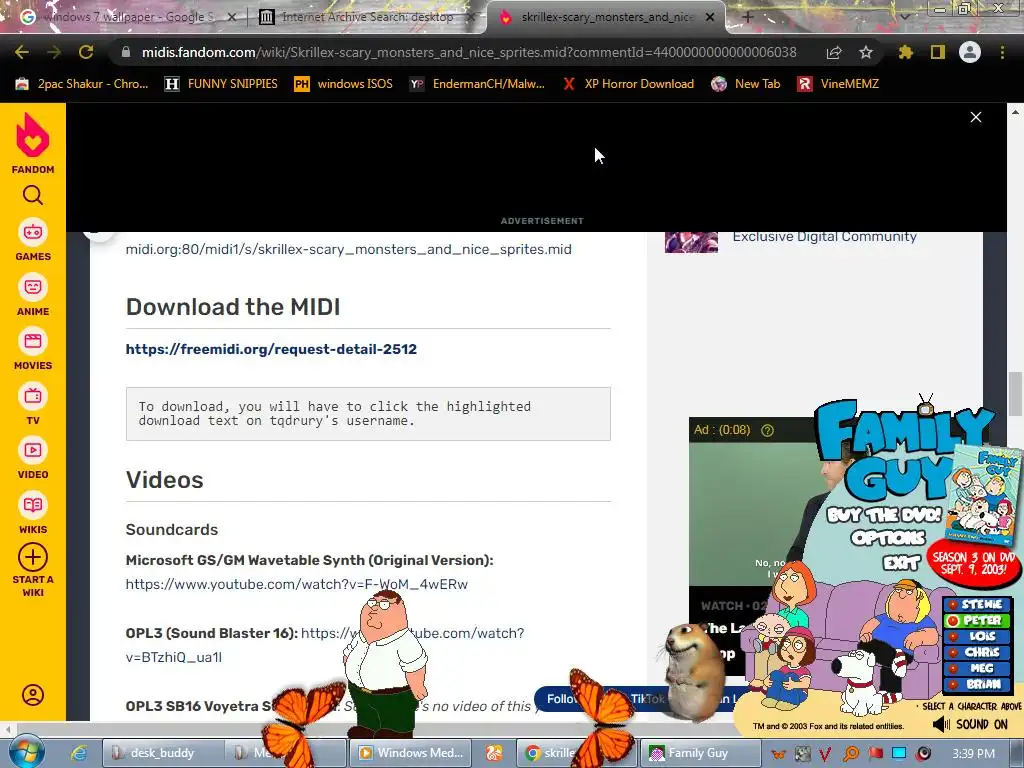Open the Fandom user profile icon at sidebar bottom
This screenshot has width=1024, height=768.
33,695
